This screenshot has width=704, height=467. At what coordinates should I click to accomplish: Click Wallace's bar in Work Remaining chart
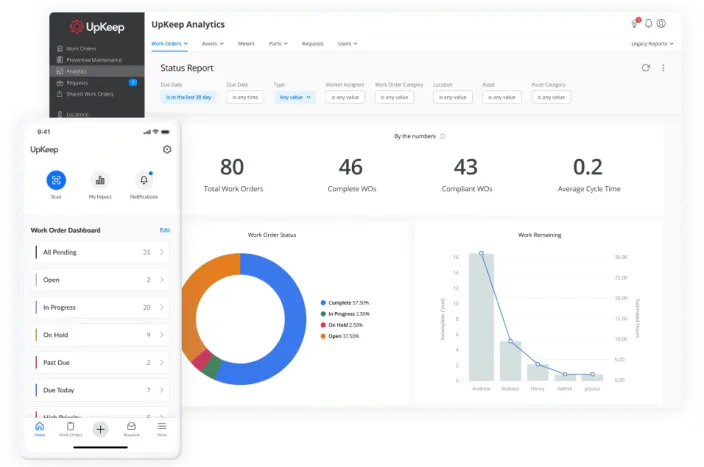coord(510,361)
